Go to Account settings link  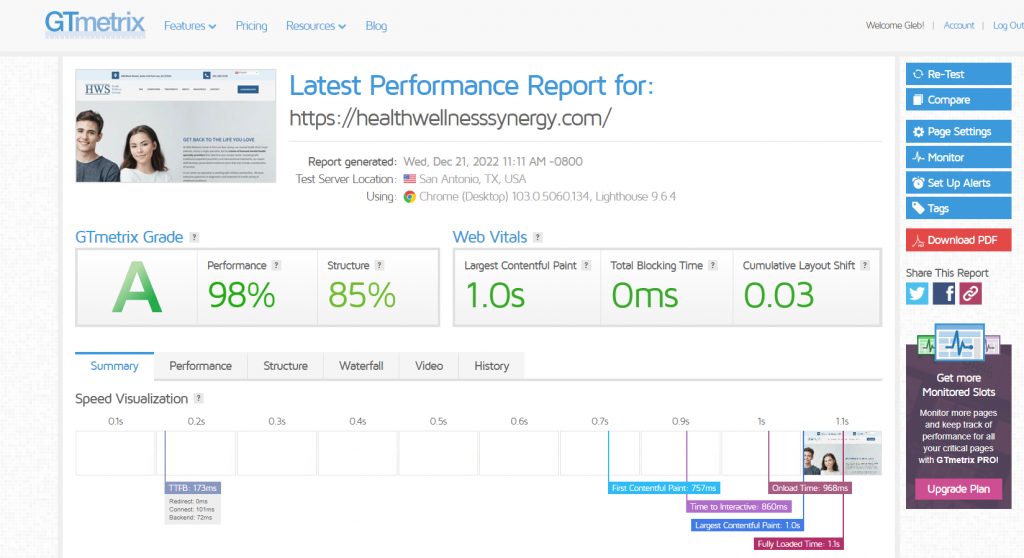click(x=959, y=25)
